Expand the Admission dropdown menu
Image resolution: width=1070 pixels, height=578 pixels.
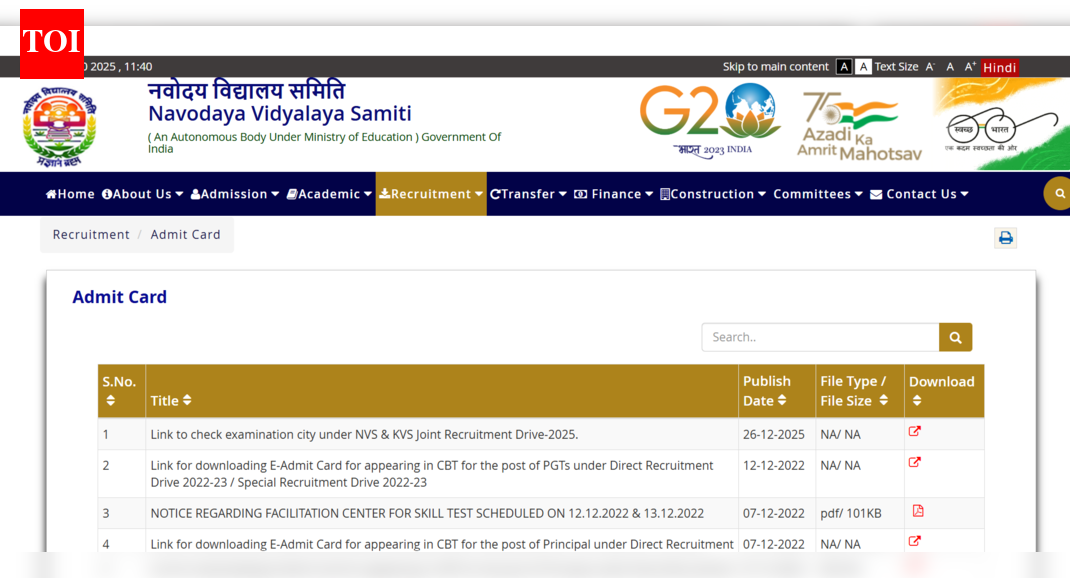click(235, 194)
